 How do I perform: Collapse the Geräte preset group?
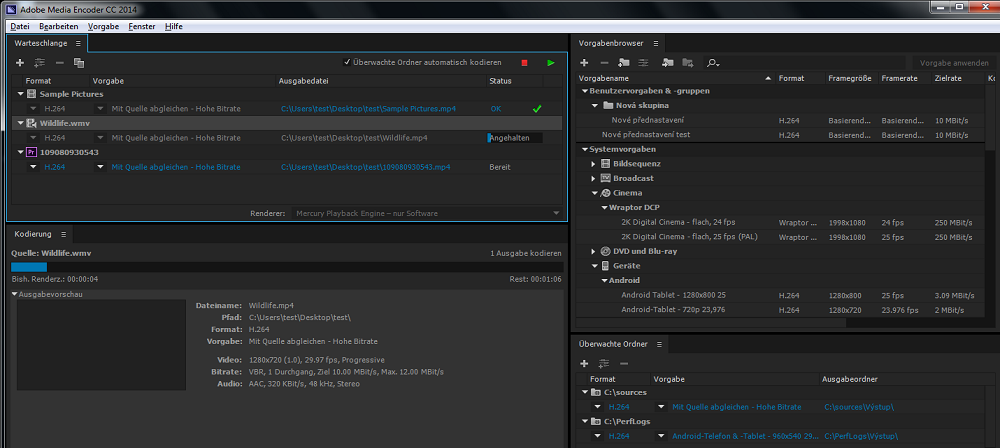pyautogui.click(x=594, y=265)
